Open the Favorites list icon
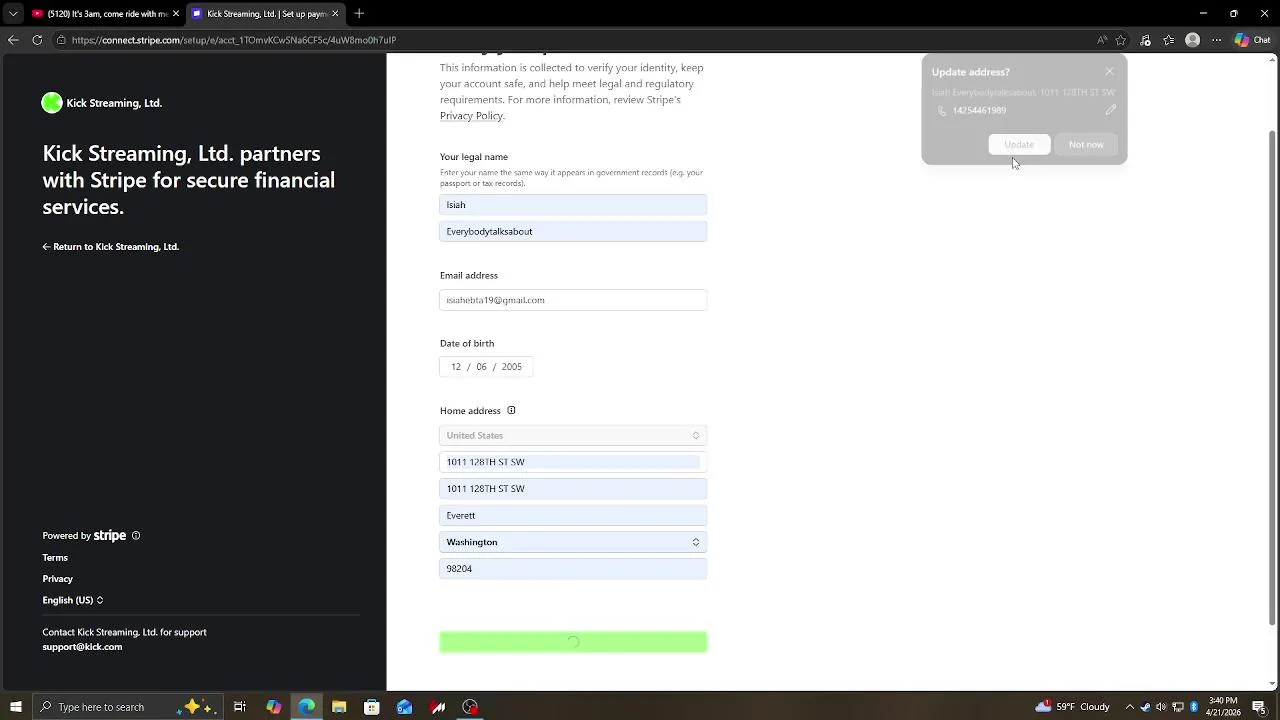The width and height of the screenshot is (1280, 720). 1168,40
